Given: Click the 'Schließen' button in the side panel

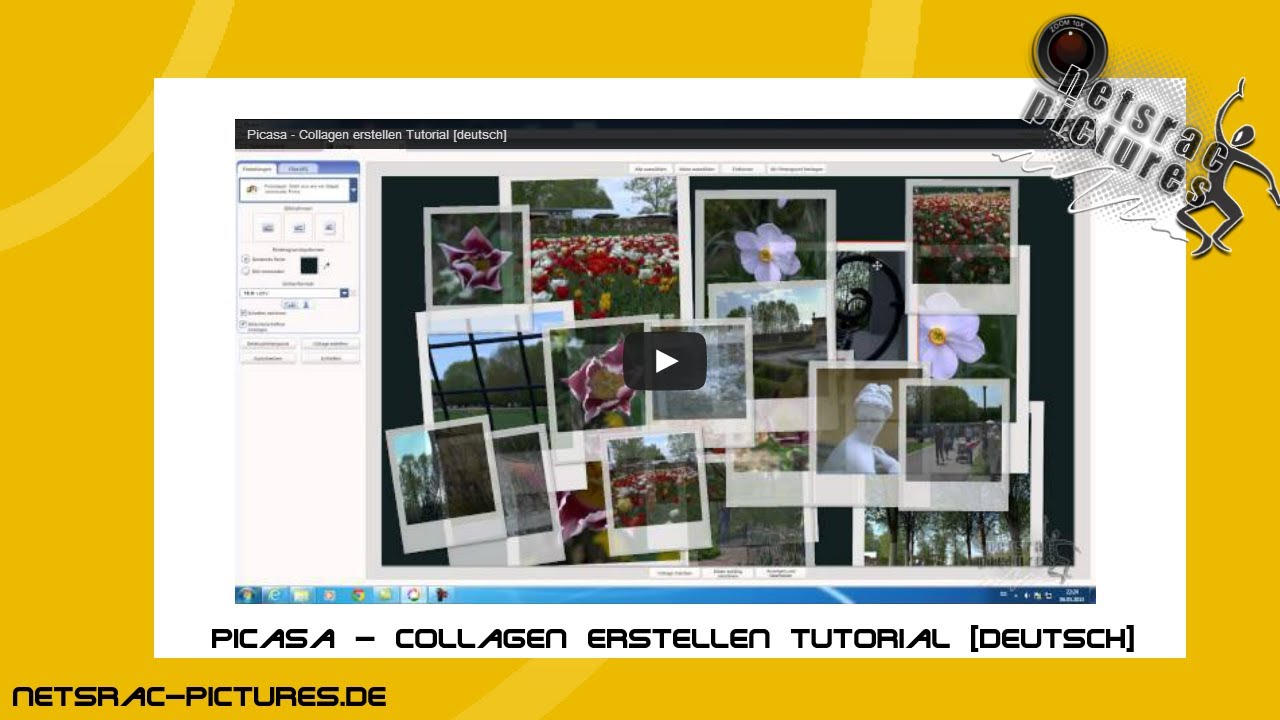Looking at the screenshot, I should pos(330,358).
